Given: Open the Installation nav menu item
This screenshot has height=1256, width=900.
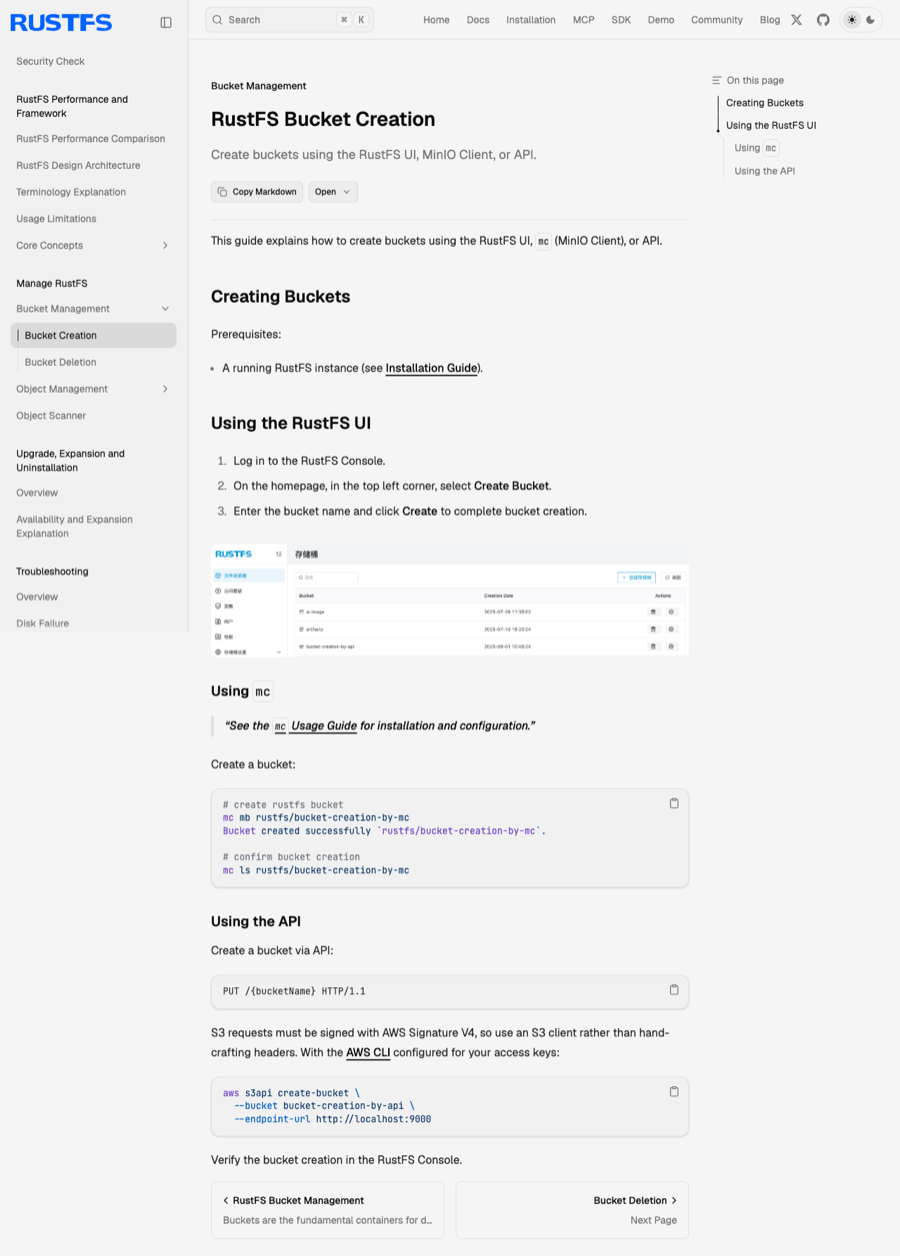Looking at the screenshot, I should tap(531, 20).
